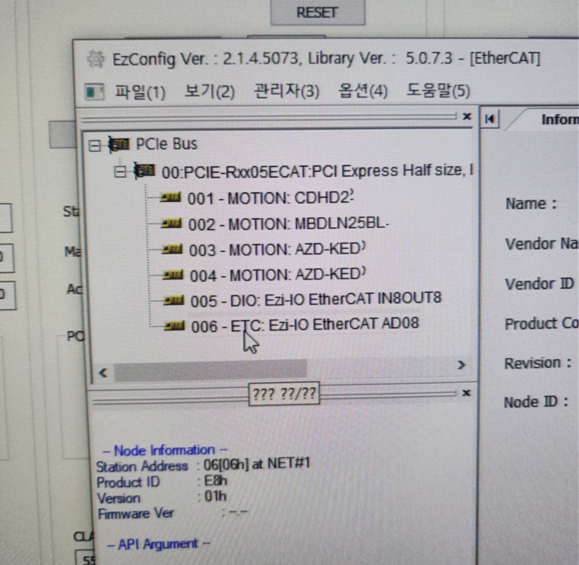Viewport: 579px width, 565px height.
Task: Select node 004 - MOTION: AZD-KED
Action: [278, 275]
